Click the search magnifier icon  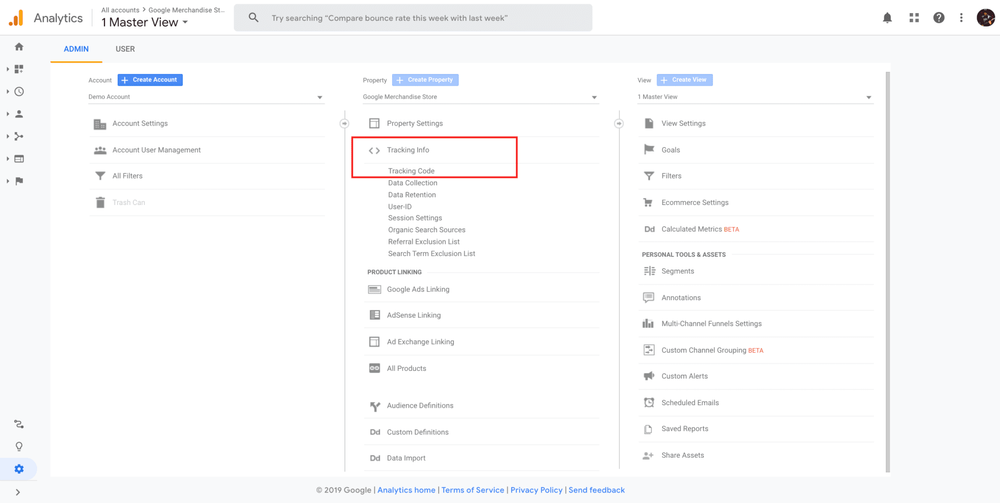click(x=253, y=18)
